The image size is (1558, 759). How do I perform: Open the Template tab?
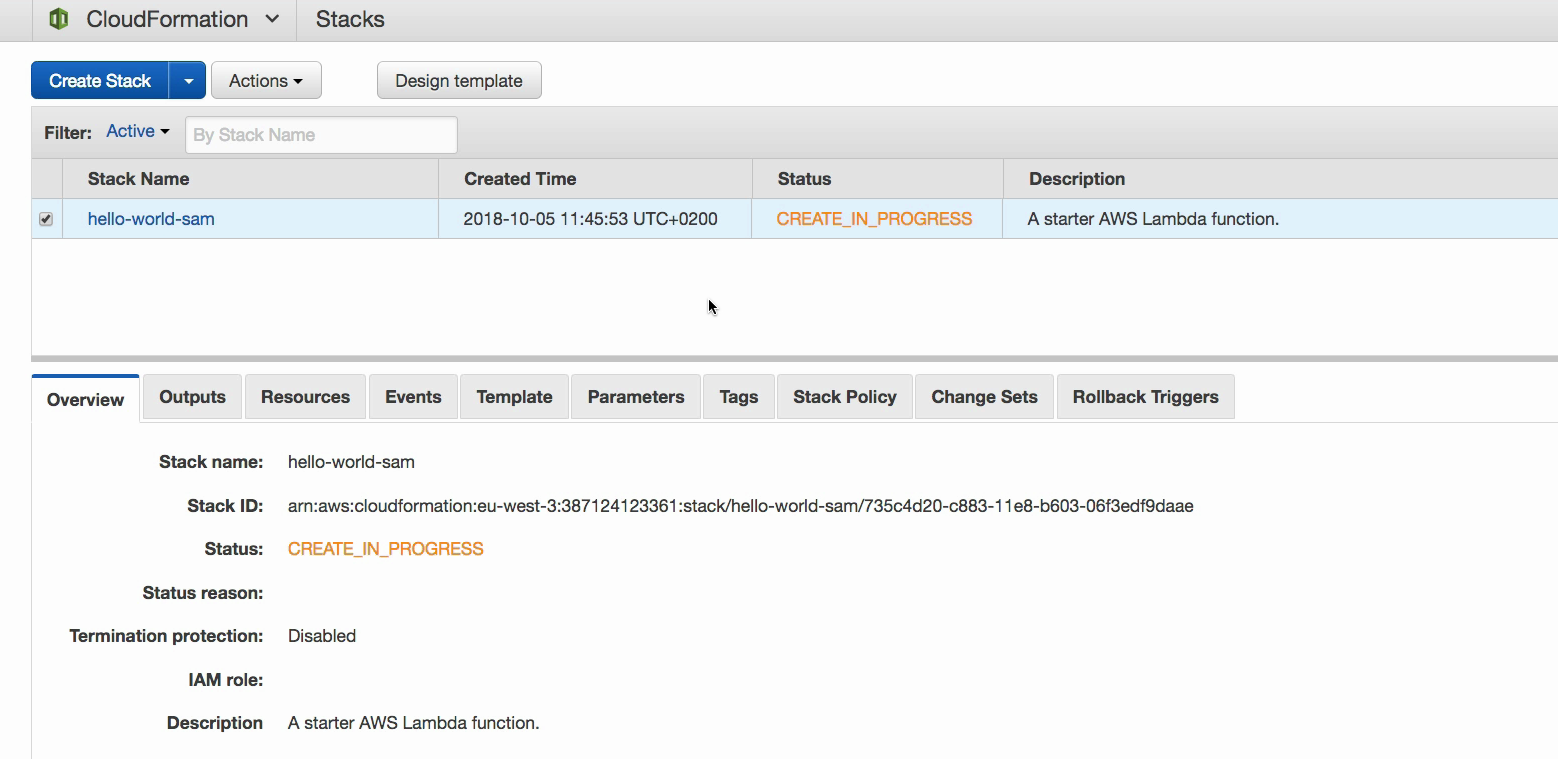tap(514, 397)
